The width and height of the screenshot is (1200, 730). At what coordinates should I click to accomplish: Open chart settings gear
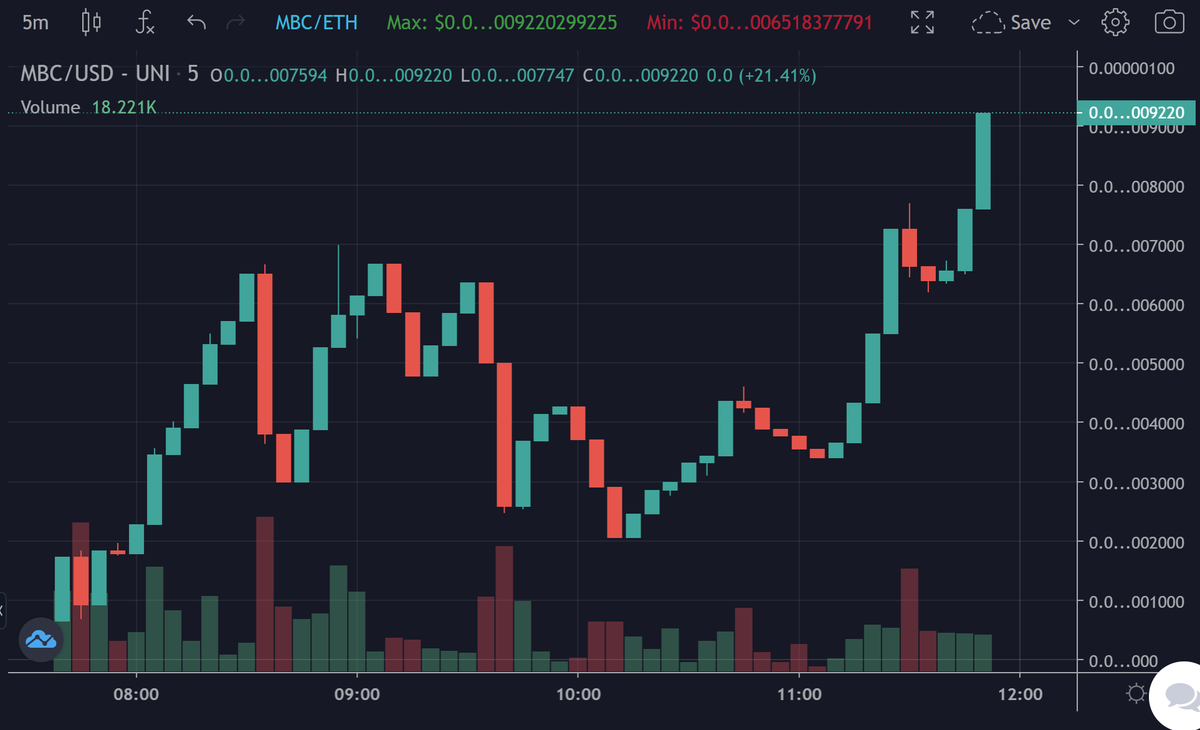[1115, 22]
